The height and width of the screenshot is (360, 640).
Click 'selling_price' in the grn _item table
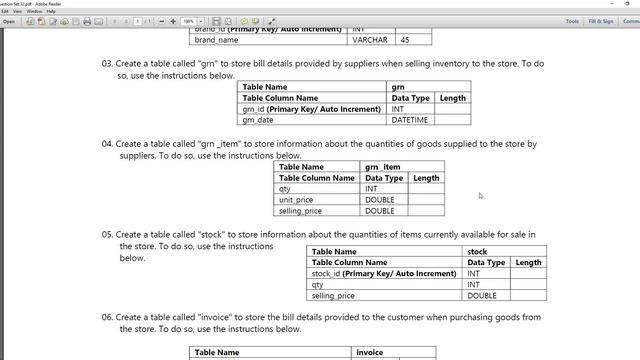[316, 211]
